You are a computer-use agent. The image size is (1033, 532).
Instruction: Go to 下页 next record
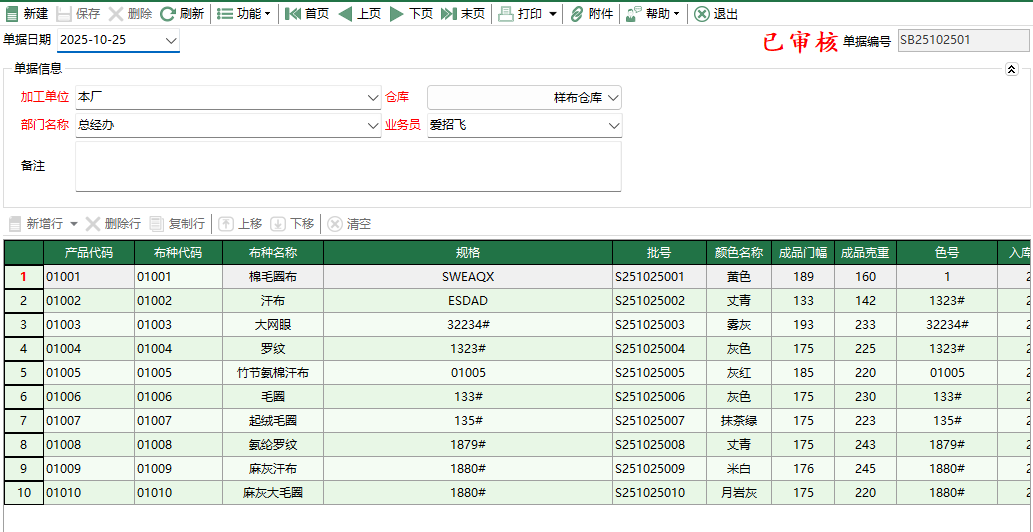[x=411, y=14]
